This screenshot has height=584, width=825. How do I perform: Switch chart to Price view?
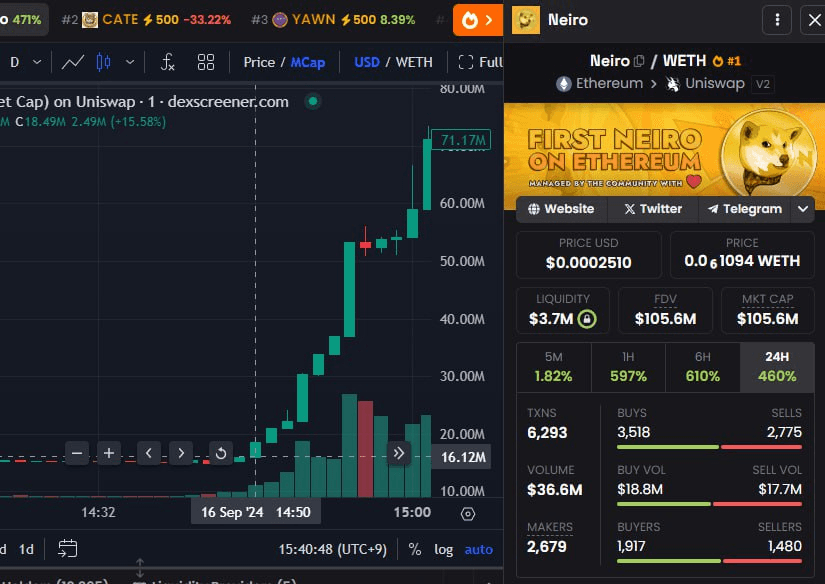click(259, 62)
